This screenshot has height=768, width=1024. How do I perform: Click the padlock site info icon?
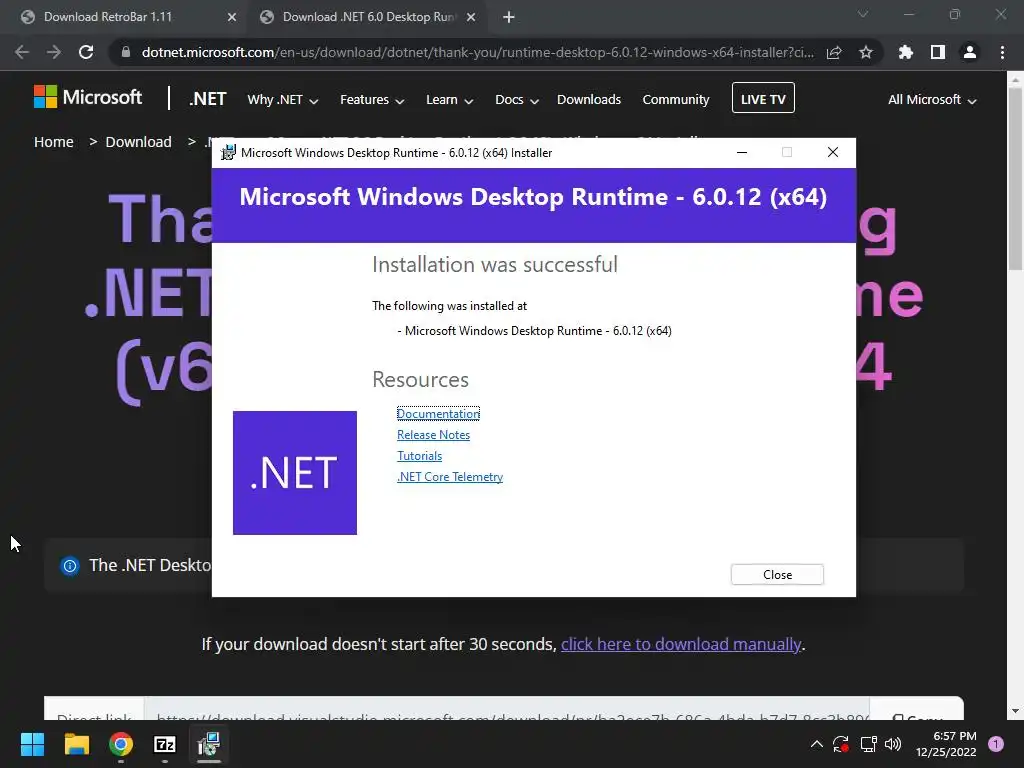click(126, 52)
